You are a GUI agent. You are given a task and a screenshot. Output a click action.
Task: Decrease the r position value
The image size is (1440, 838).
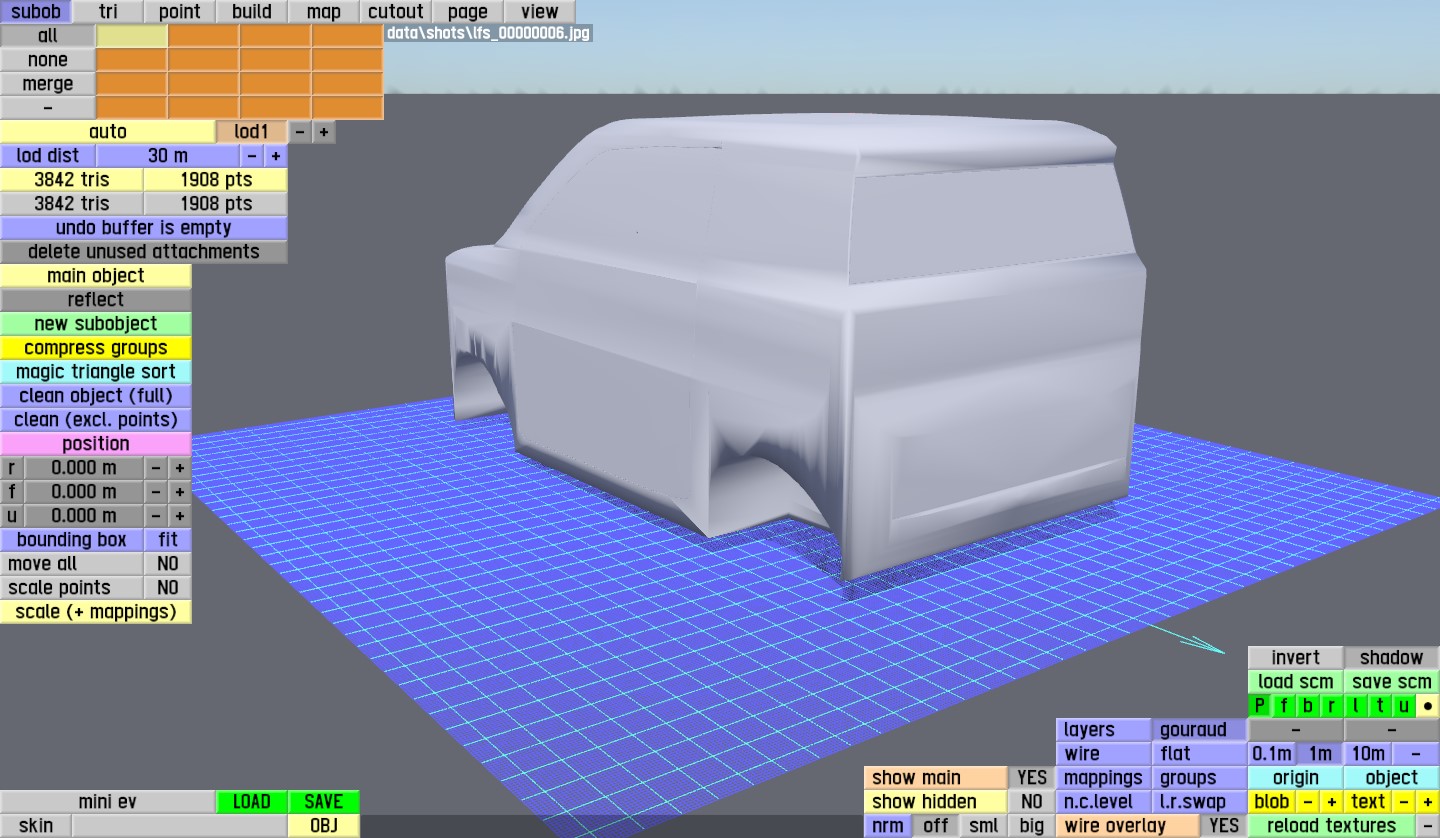click(x=156, y=468)
